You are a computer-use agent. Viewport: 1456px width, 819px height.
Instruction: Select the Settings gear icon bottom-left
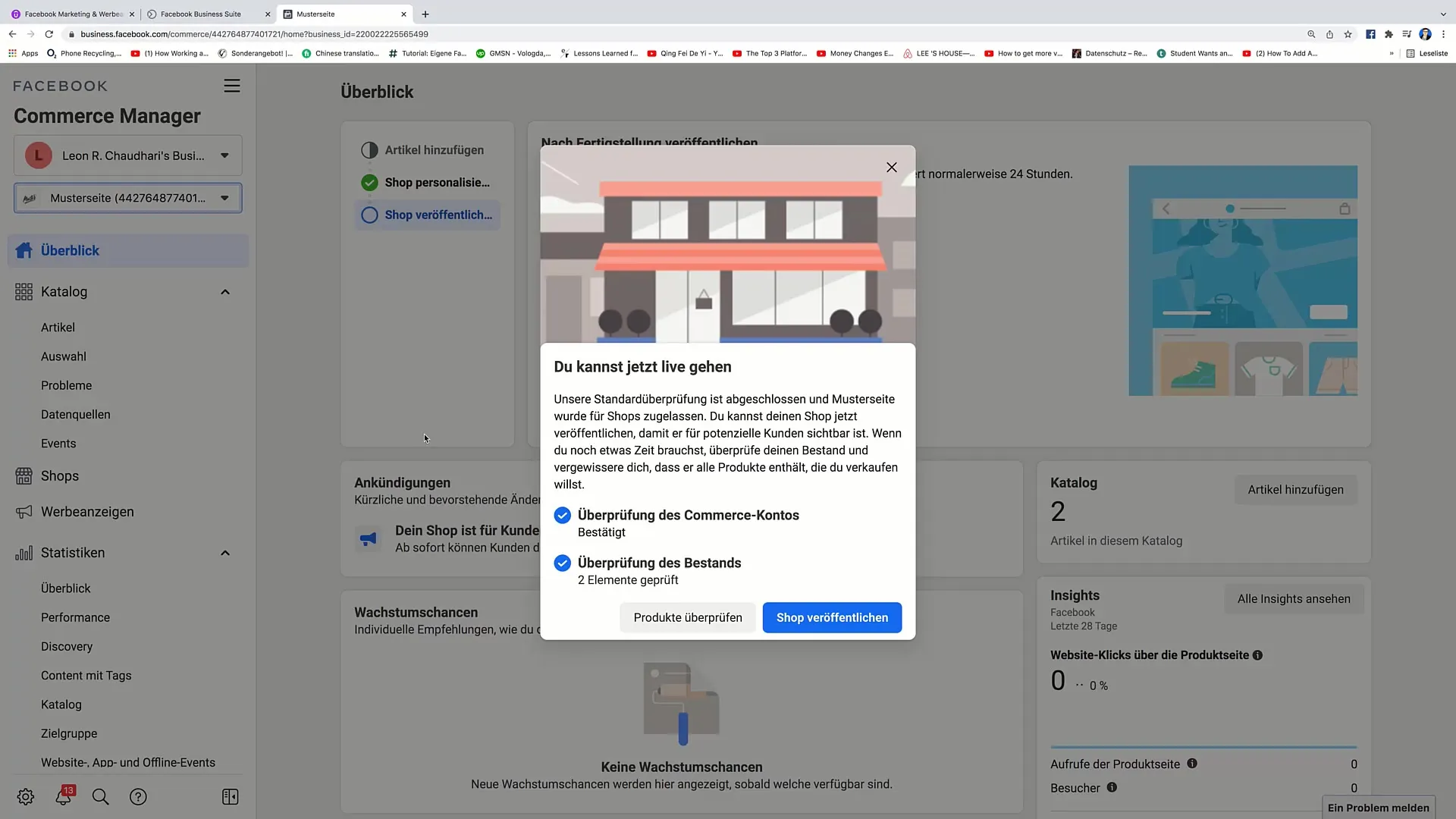click(x=25, y=797)
